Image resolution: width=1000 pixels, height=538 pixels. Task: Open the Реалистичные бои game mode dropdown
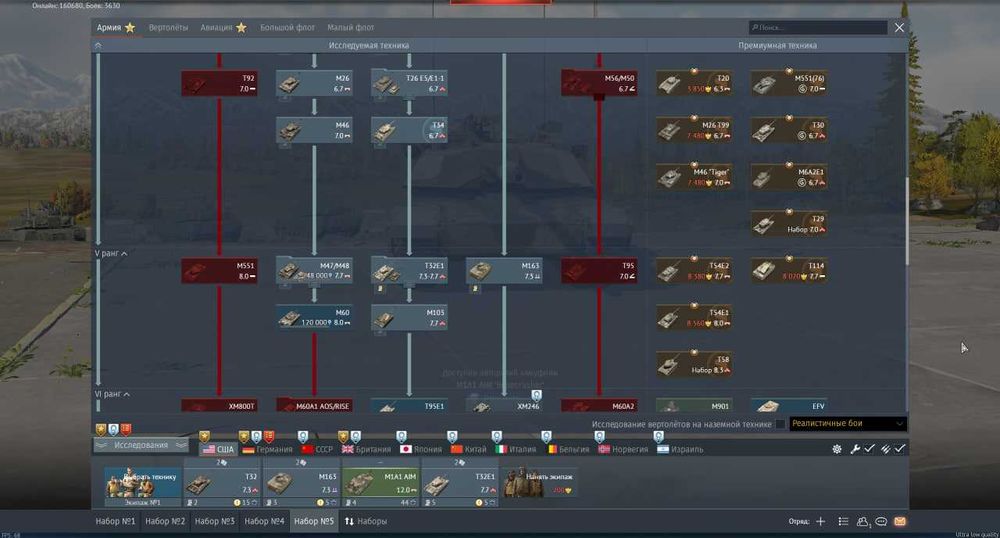pyautogui.click(x=848, y=424)
